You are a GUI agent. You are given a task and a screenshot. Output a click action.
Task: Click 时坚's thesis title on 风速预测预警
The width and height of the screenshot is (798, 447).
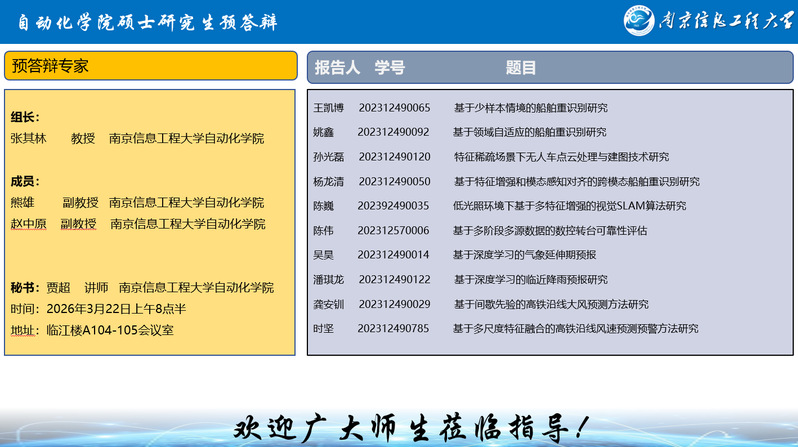(575, 328)
